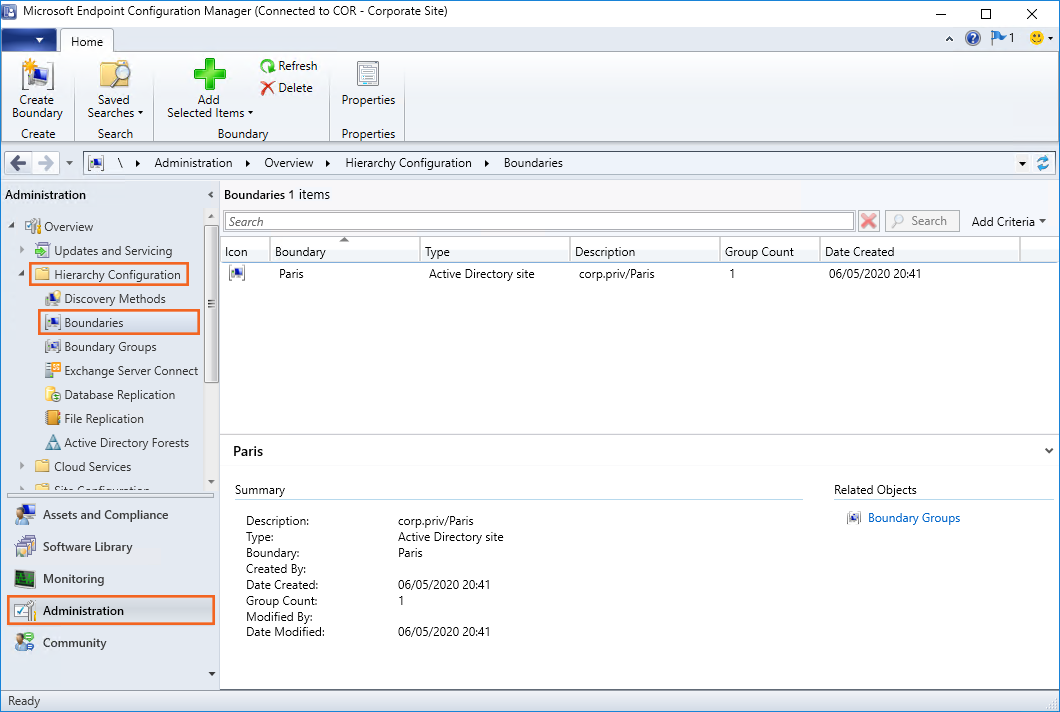Switch to the Software Library workspace
Viewport: 1060px width, 712px height.
(87, 547)
